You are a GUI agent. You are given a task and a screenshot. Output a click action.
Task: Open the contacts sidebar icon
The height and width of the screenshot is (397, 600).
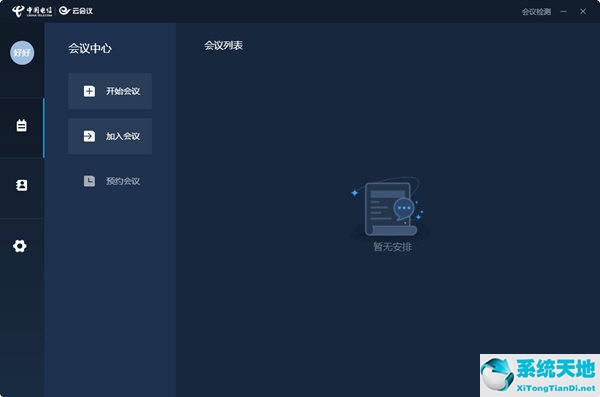[x=21, y=185]
